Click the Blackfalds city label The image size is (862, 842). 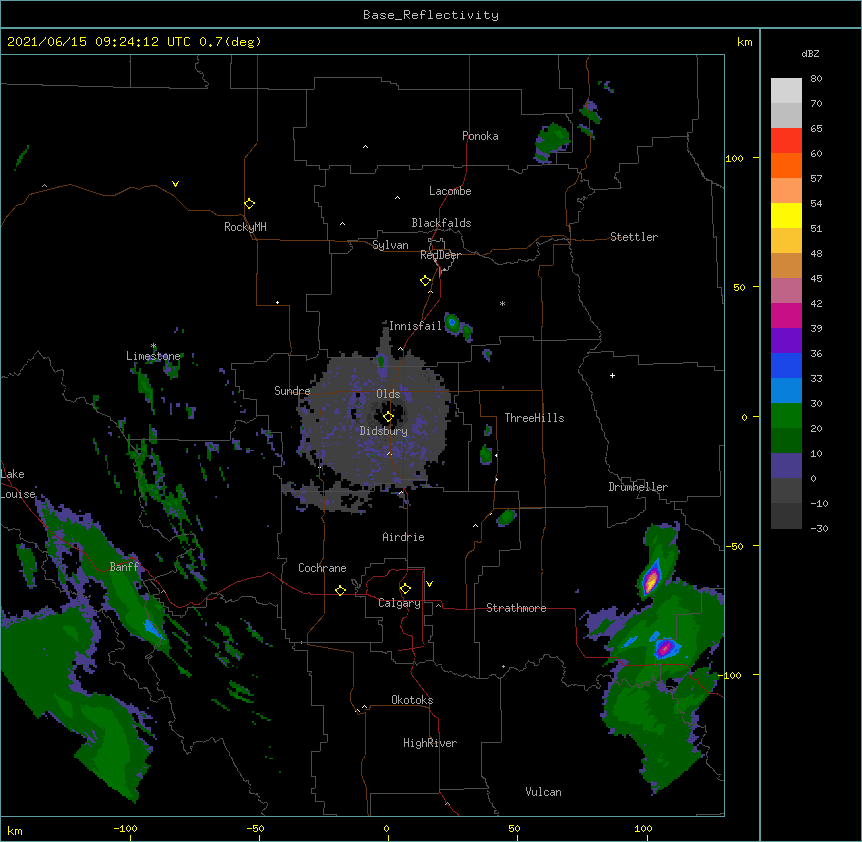pos(441,223)
